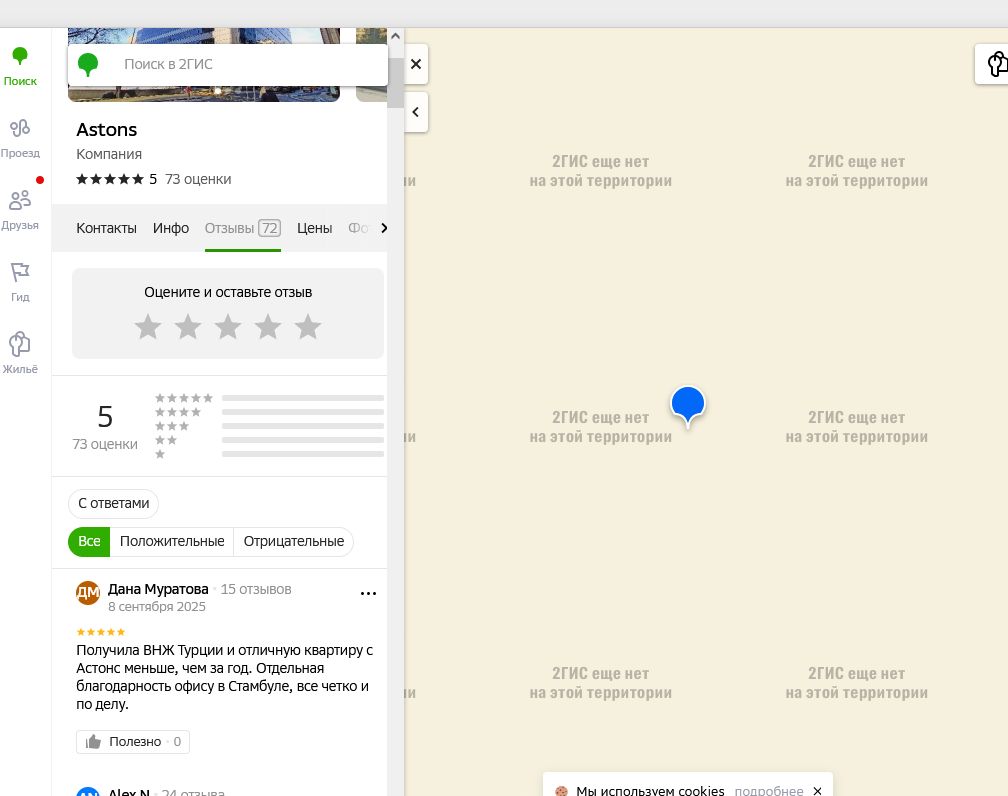The image size is (1008, 796).
Task: Click the 8 сентября 2025 review date
Action: tap(157, 606)
